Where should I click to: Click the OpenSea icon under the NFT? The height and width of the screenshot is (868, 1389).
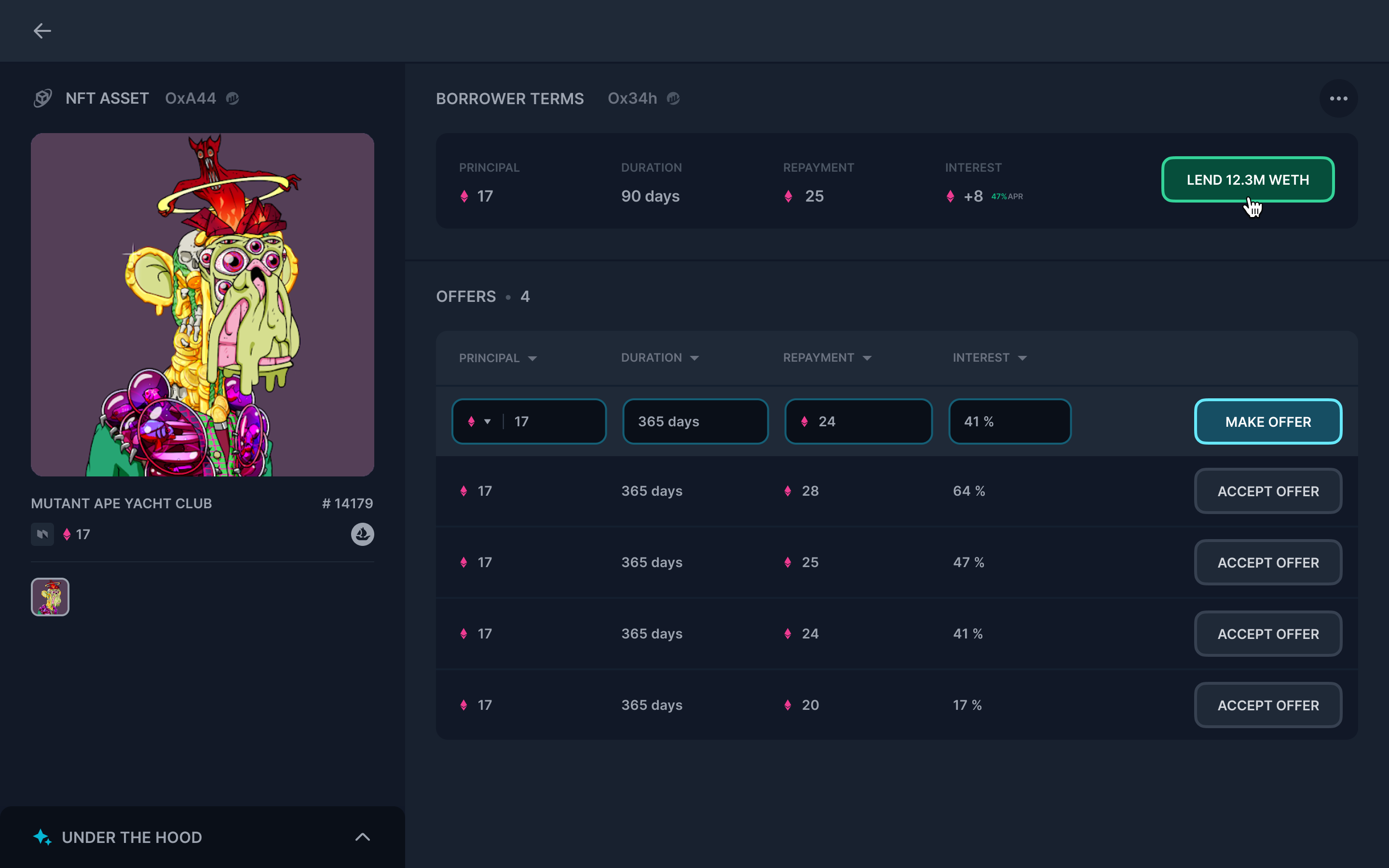point(362,534)
